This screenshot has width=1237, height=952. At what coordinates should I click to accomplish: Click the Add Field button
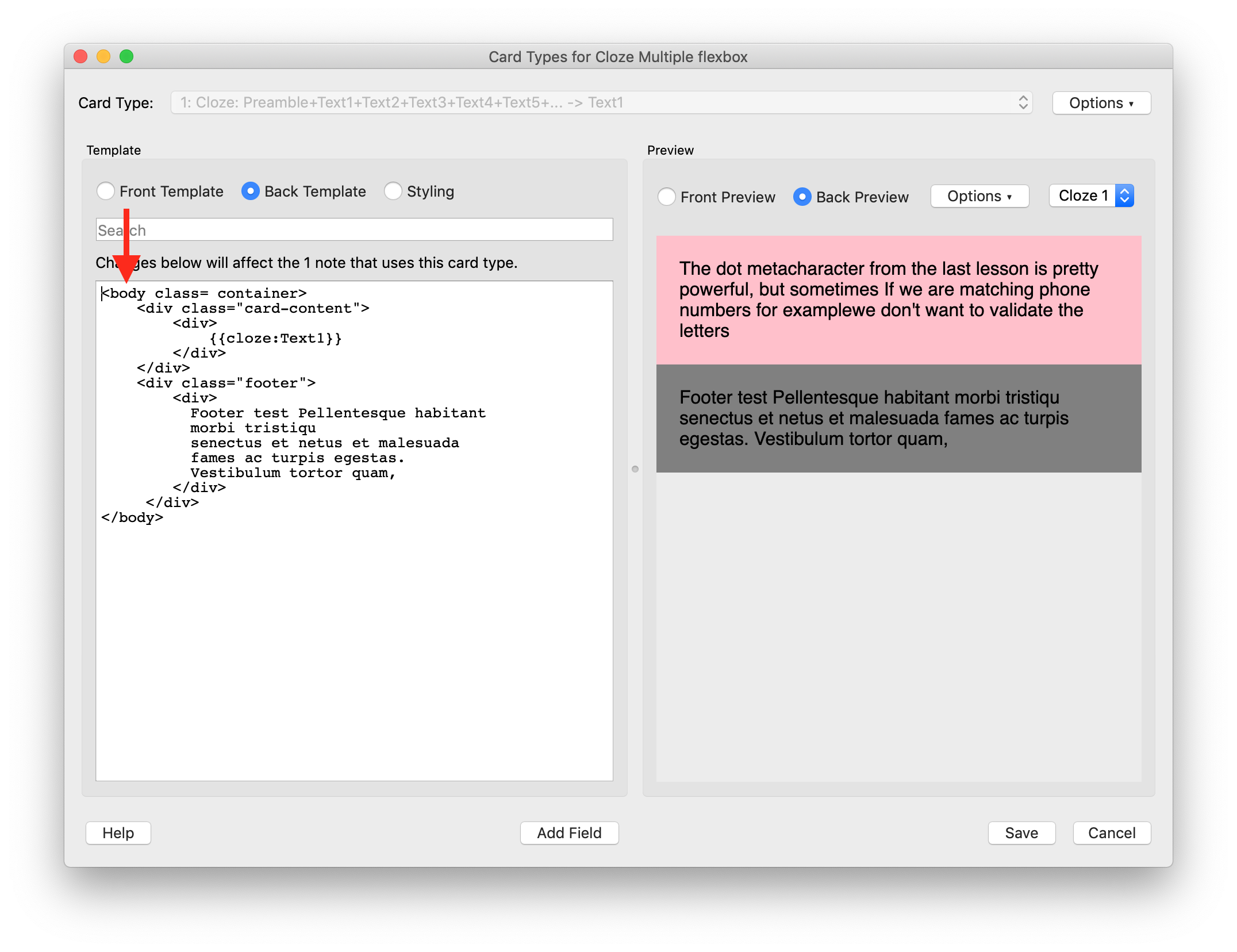pyautogui.click(x=569, y=832)
